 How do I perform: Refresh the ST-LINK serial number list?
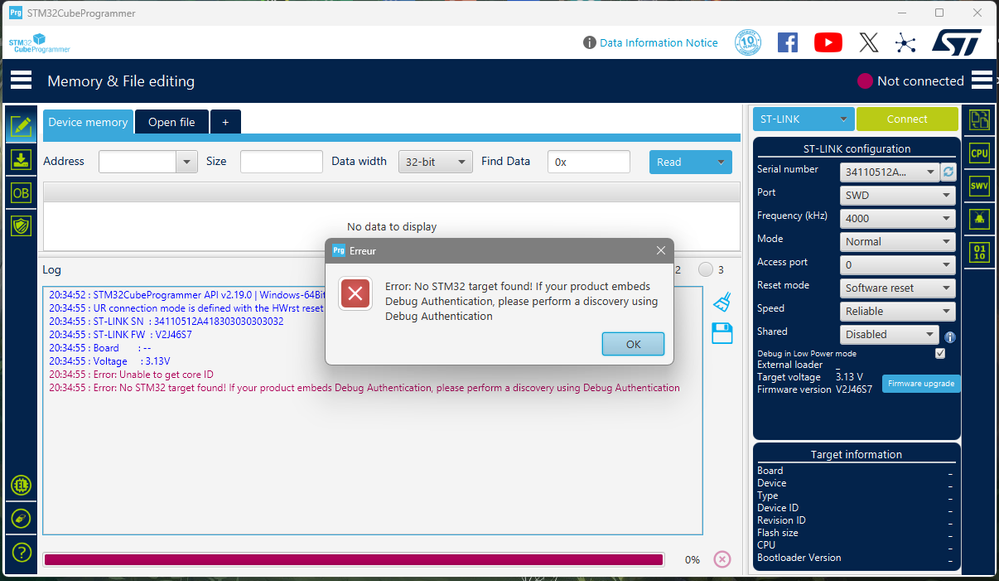[948, 172]
